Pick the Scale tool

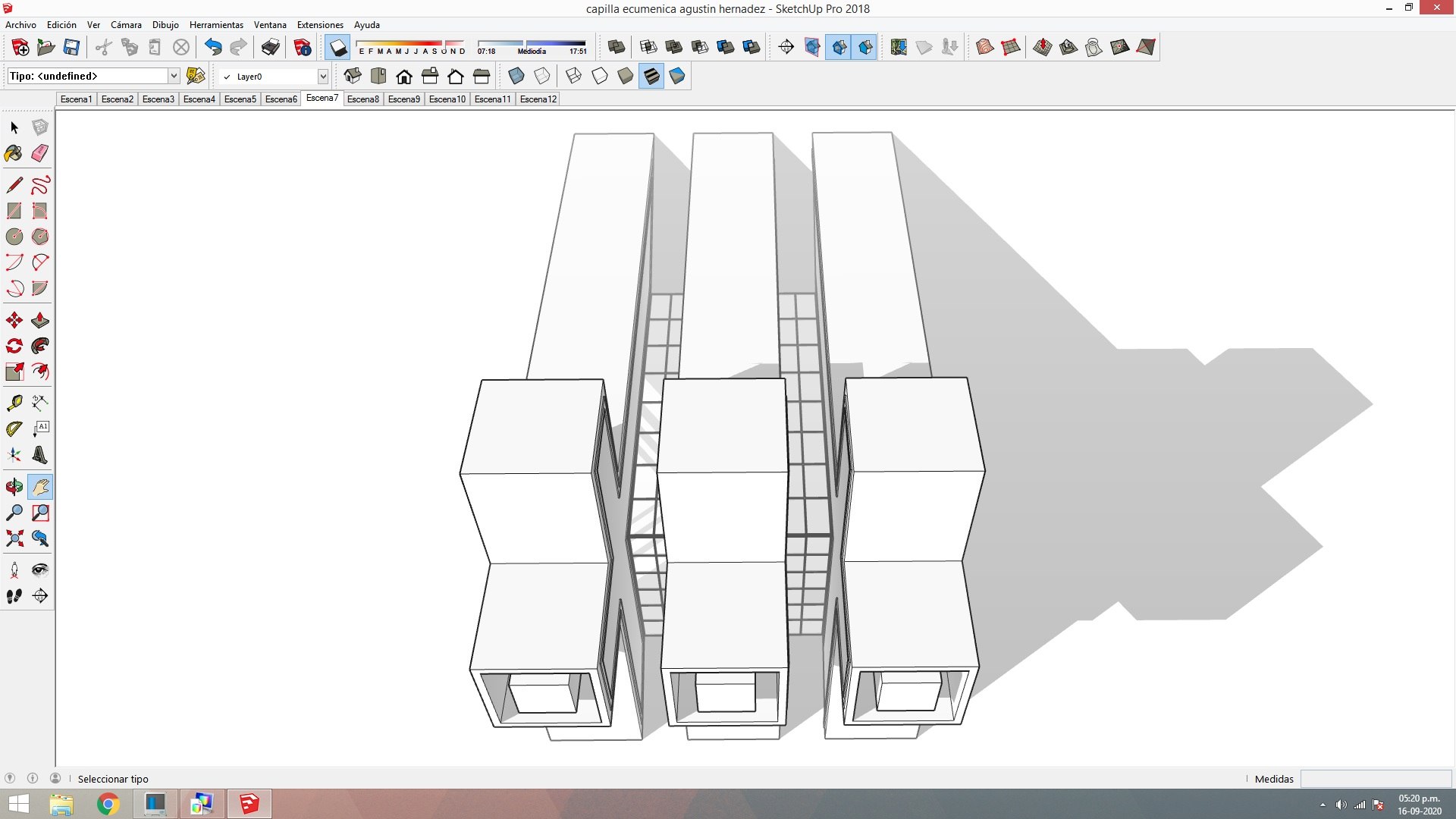tap(14, 372)
